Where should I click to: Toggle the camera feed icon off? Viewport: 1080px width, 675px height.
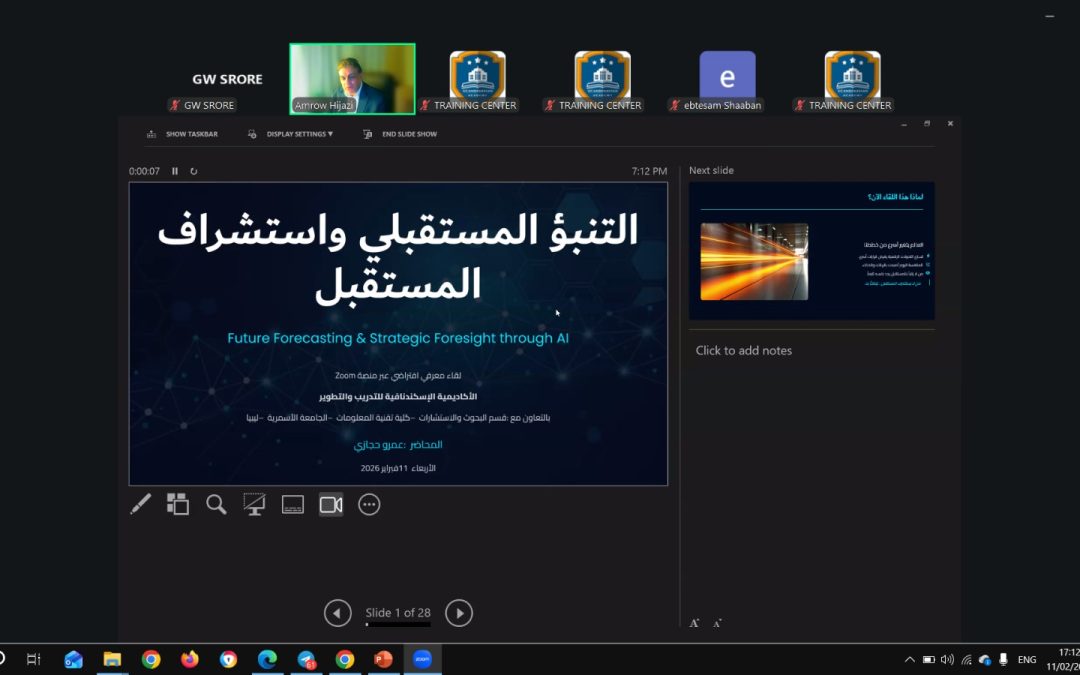(331, 504)
